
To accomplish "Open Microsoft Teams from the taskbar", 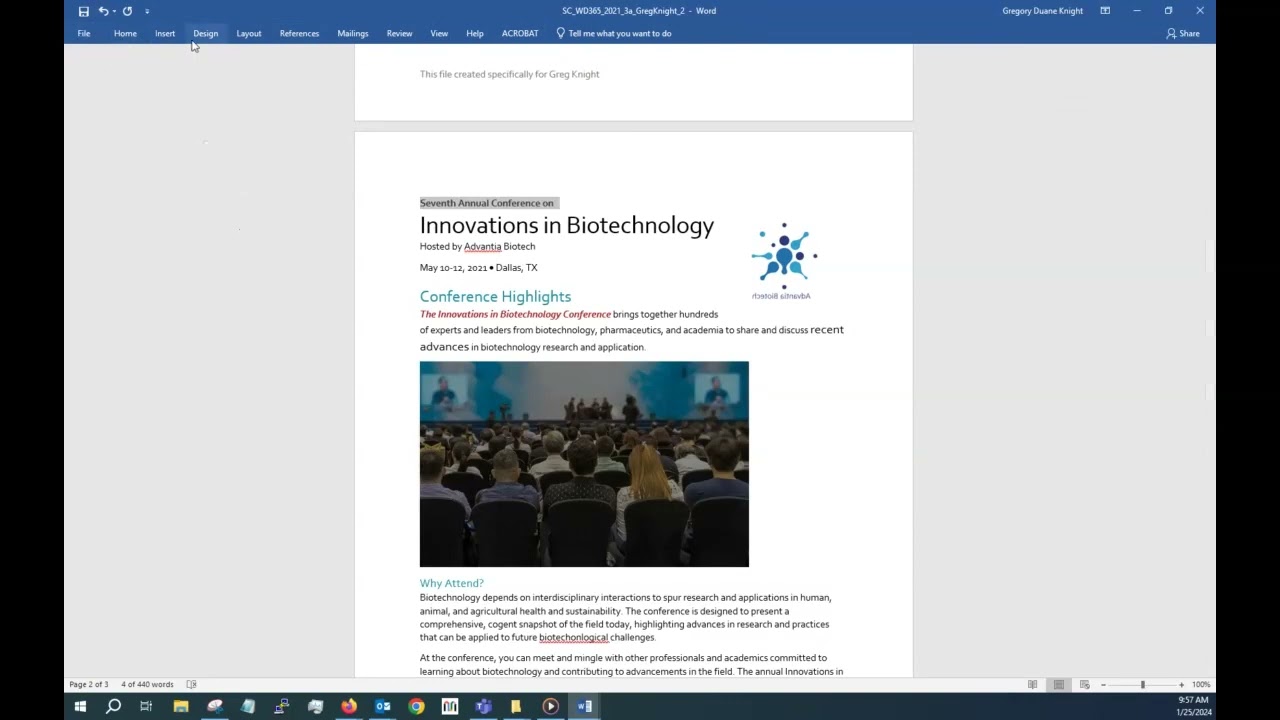I will coord(484,706).
